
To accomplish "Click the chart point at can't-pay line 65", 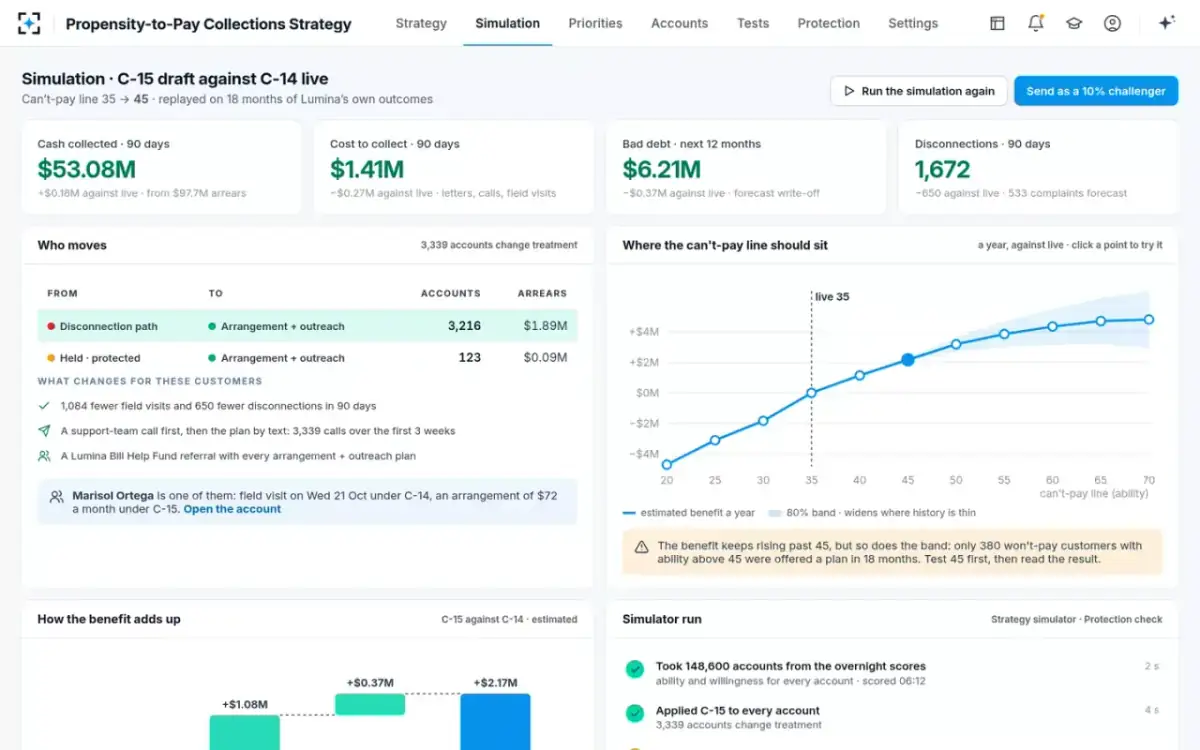I will [x=1100, y=321].
